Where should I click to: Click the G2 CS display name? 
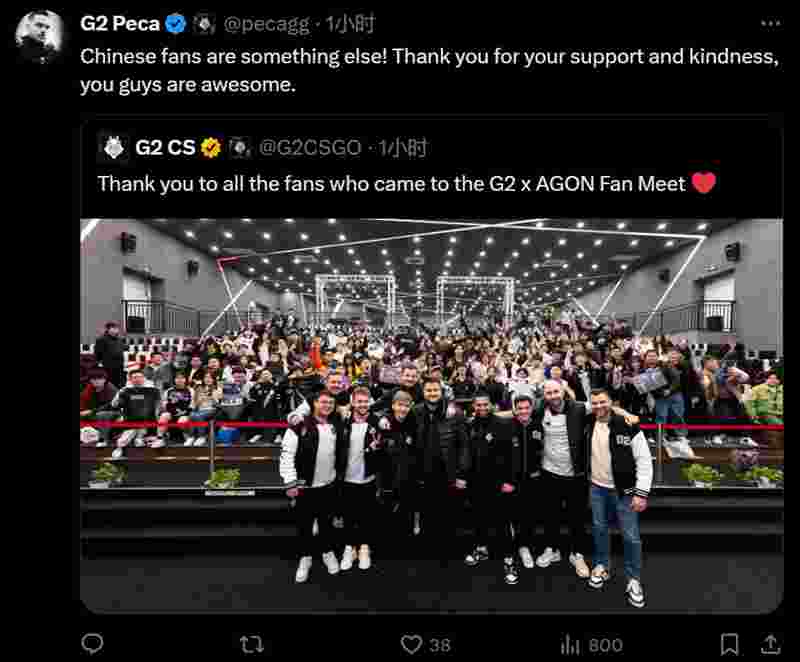tap(165, 148)
